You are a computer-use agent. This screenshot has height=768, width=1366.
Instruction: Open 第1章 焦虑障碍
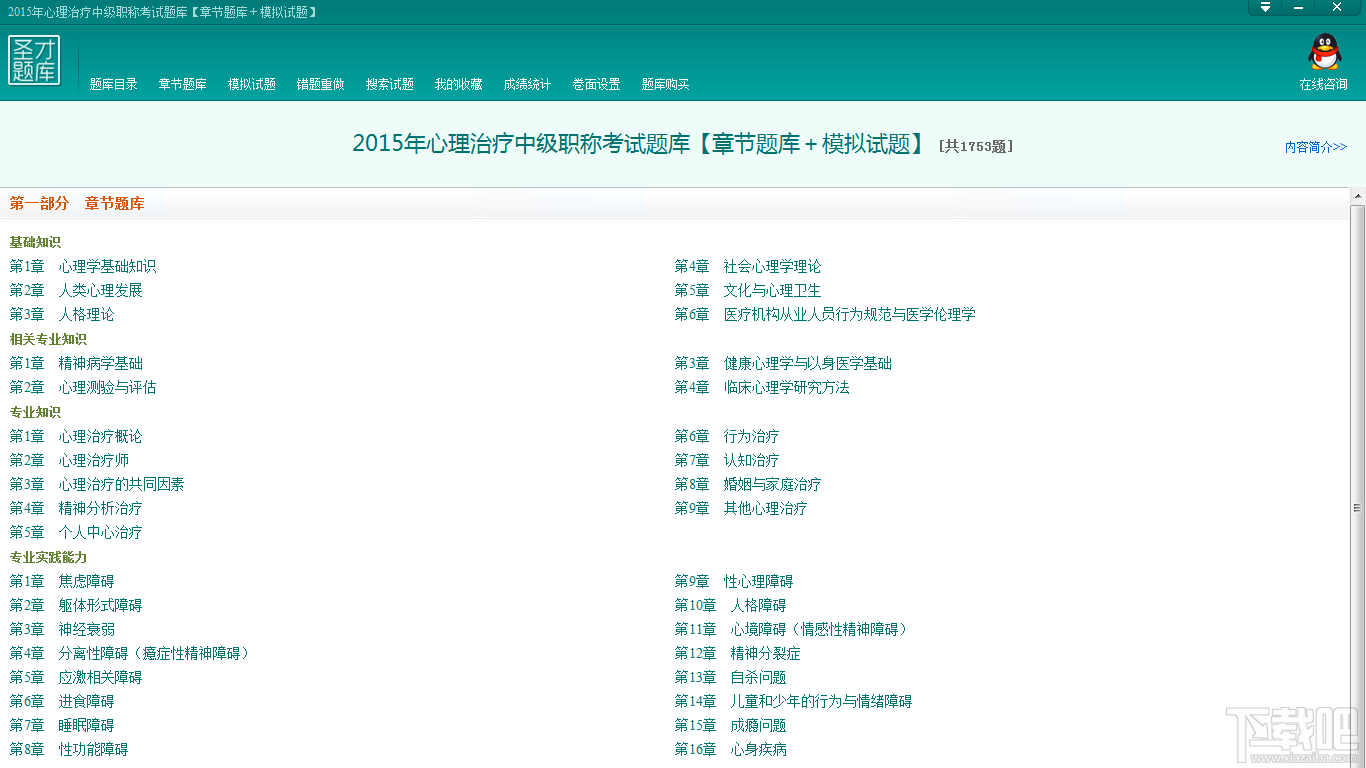[62, 581]
